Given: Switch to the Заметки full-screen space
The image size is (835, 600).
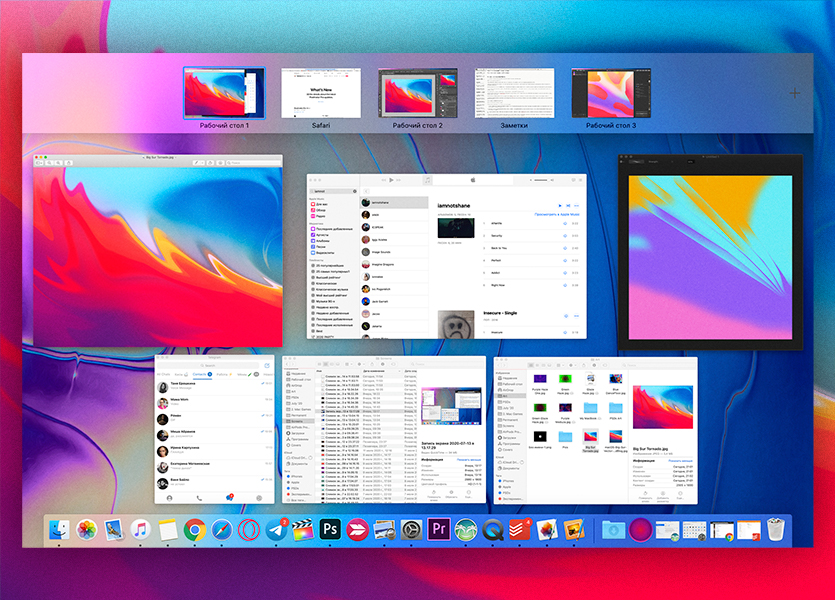Looking at the screenshot, I should pos(514,93).
